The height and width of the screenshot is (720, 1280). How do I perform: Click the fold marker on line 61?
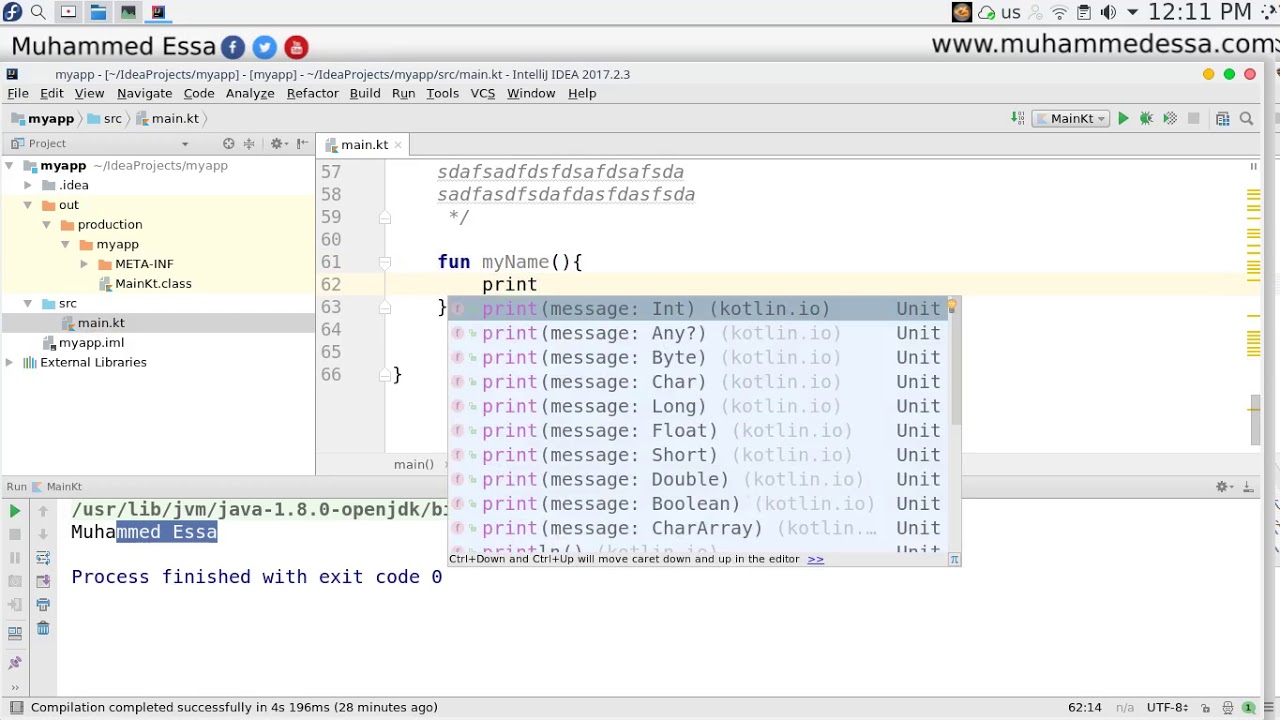[x=385, y=262]
